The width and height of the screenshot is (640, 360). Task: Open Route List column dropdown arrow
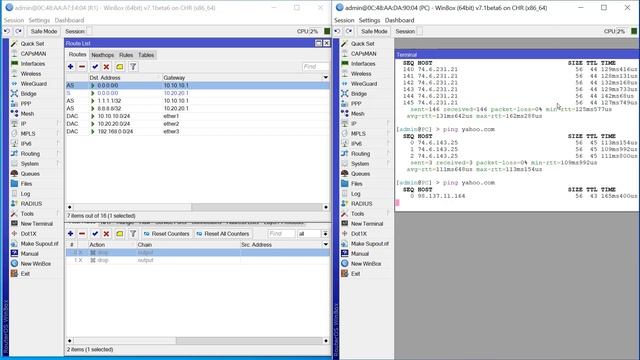[x=325, y=78]
